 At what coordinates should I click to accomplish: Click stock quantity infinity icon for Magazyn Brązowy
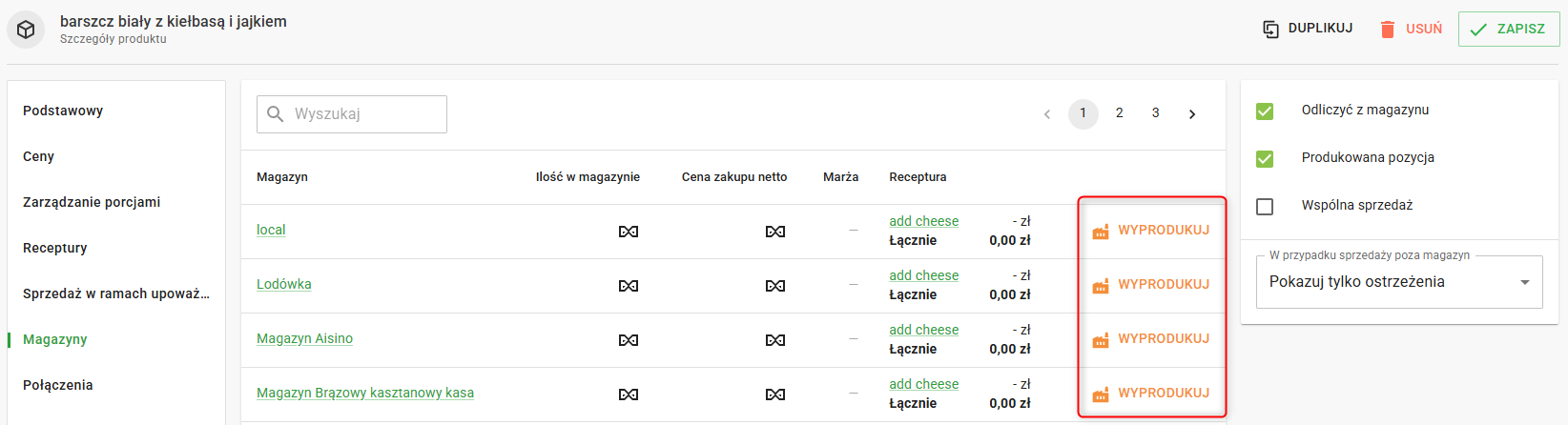[629, 395]
